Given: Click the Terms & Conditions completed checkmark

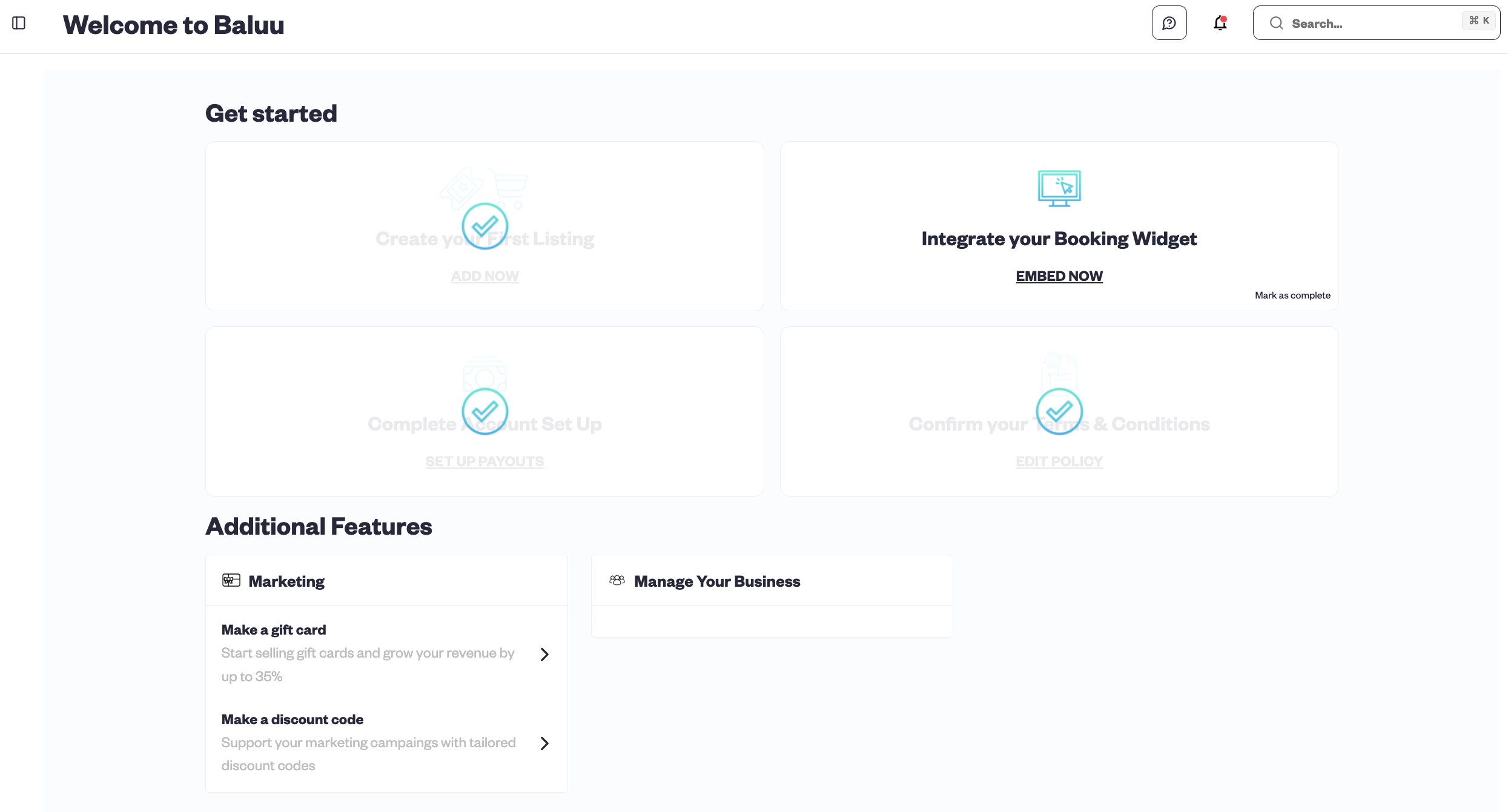Looking at the screenshot, I should tap(1059, 411).
